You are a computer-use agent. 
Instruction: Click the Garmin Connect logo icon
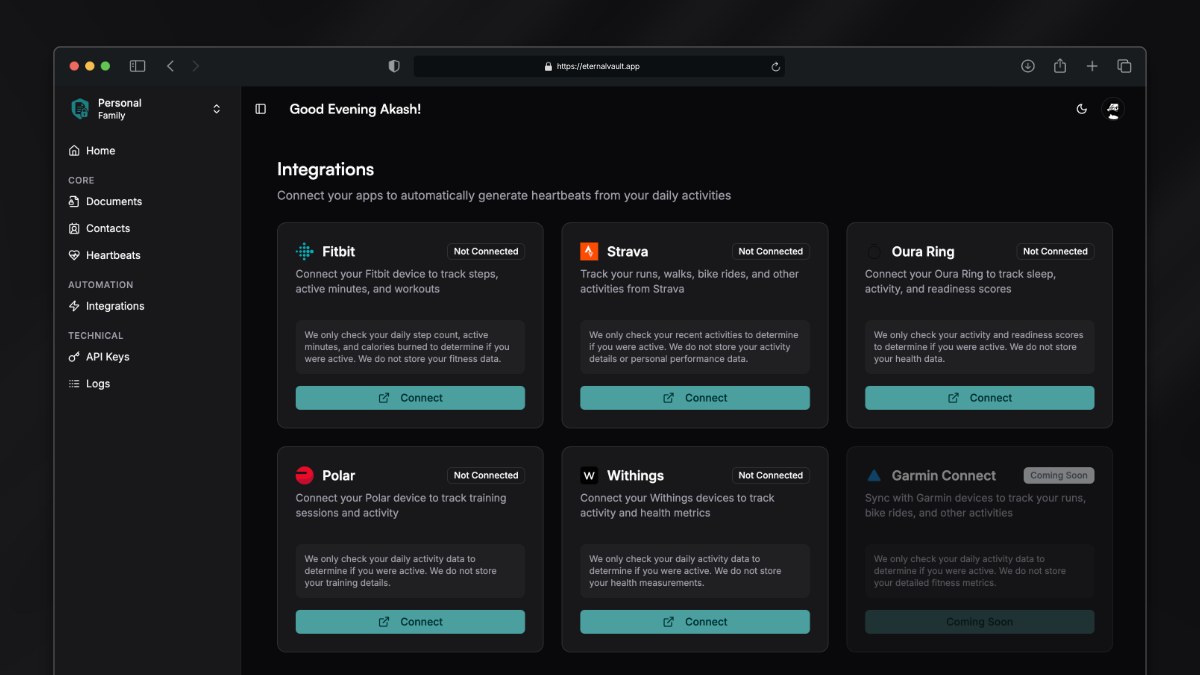click(x=874, y=476)
